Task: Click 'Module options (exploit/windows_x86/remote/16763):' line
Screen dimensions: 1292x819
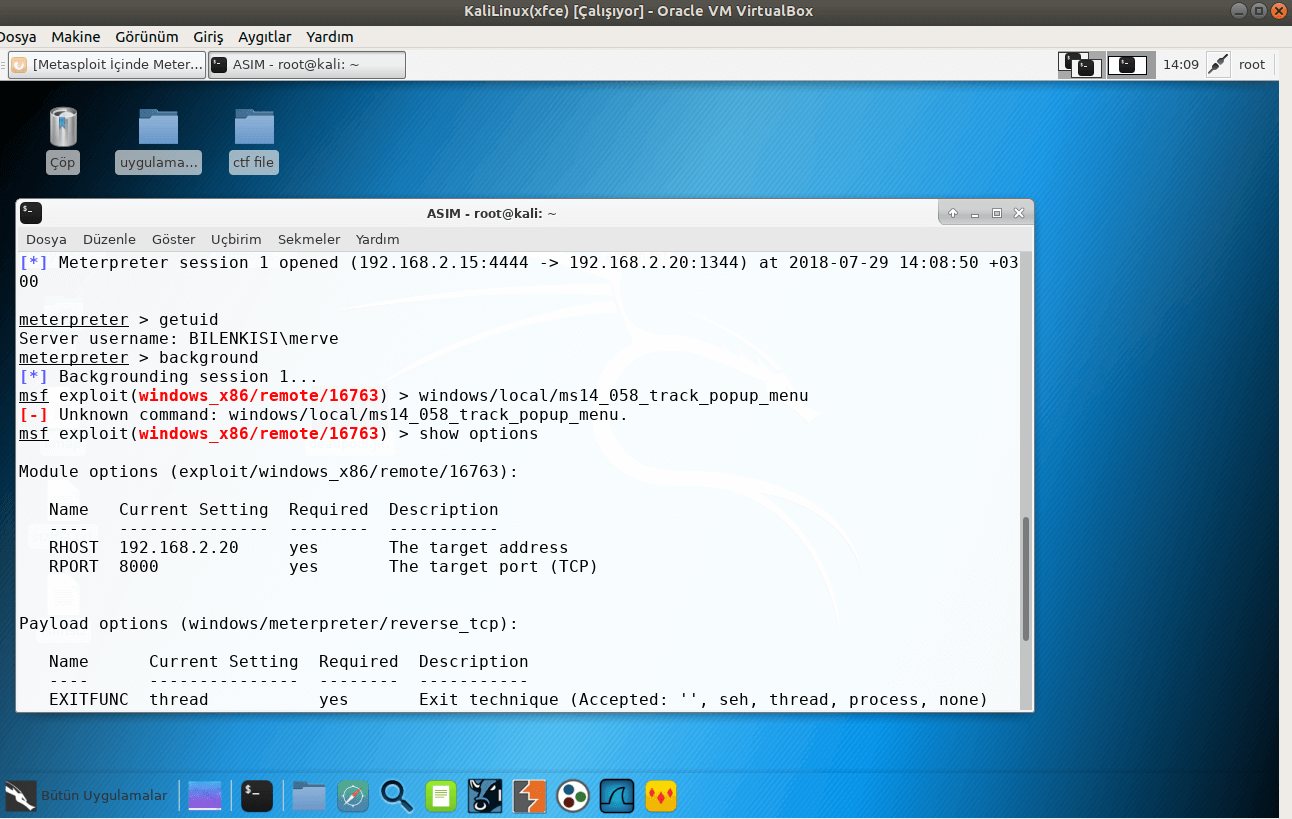Action: [268, 472]
